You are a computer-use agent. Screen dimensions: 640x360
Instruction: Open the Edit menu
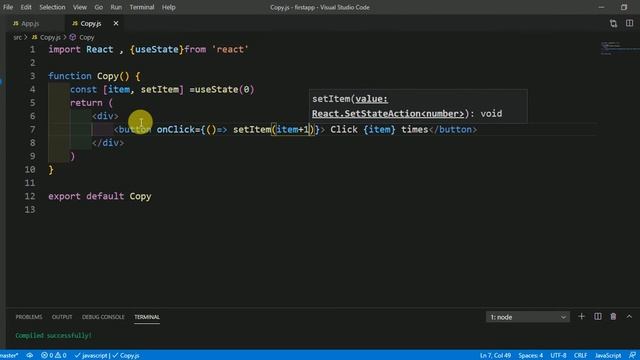click(x=26, y=7)
